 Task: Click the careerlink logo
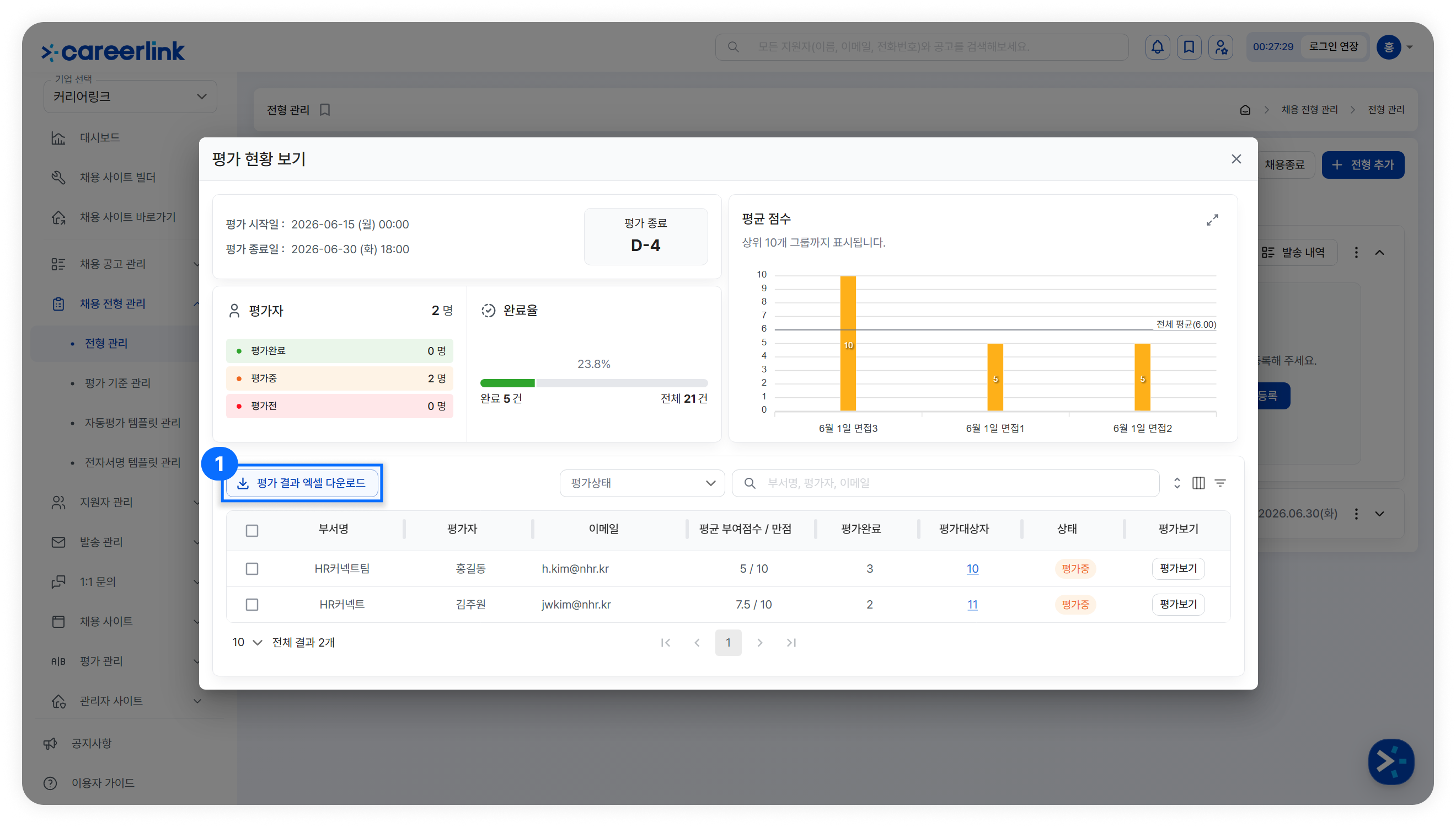coord(113,51)
